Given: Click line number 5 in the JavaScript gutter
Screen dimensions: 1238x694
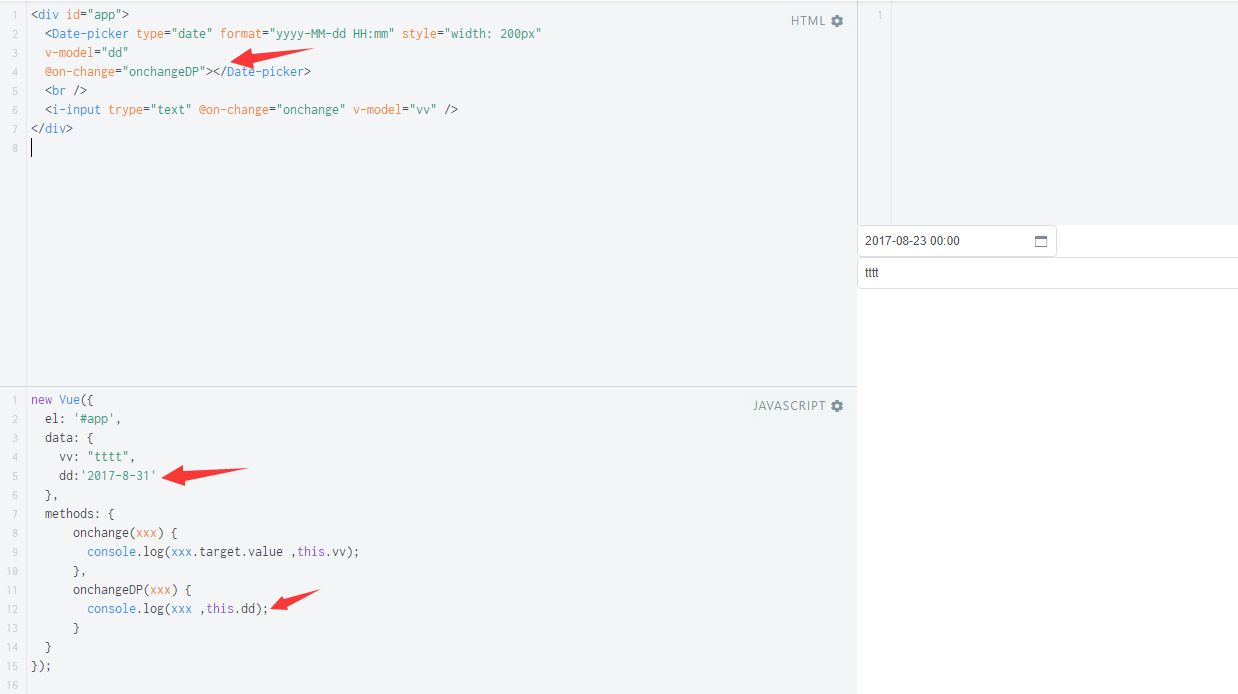Looking at the screenshot, I should pos(14,475).
